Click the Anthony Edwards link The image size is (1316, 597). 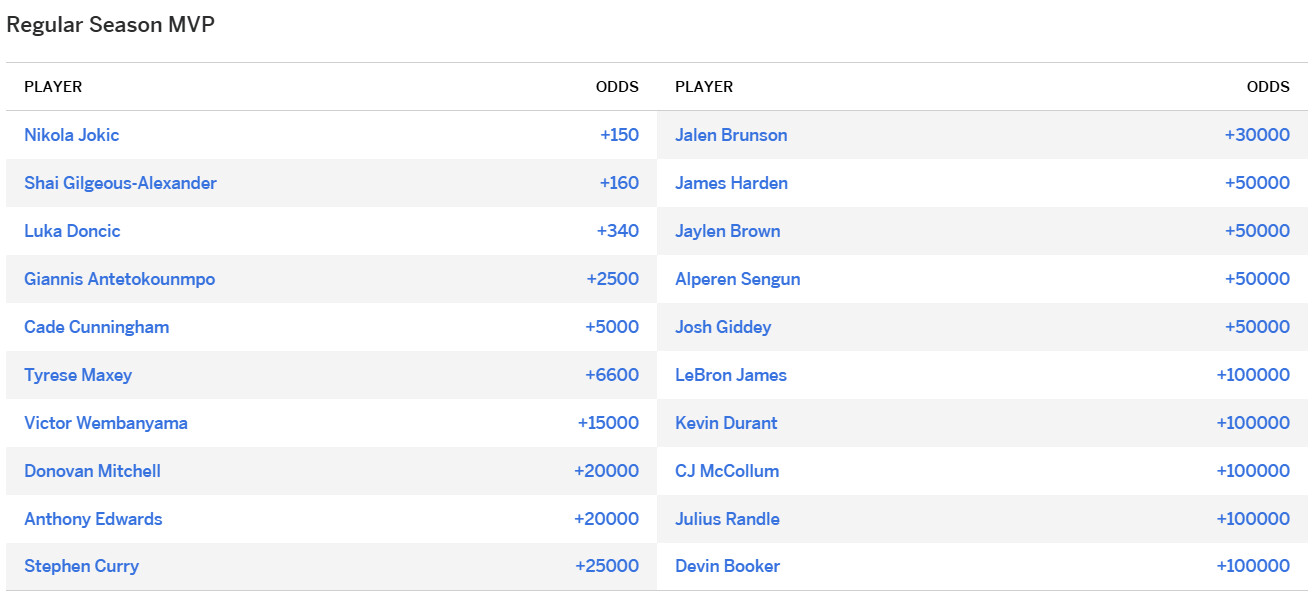(93, 519)
